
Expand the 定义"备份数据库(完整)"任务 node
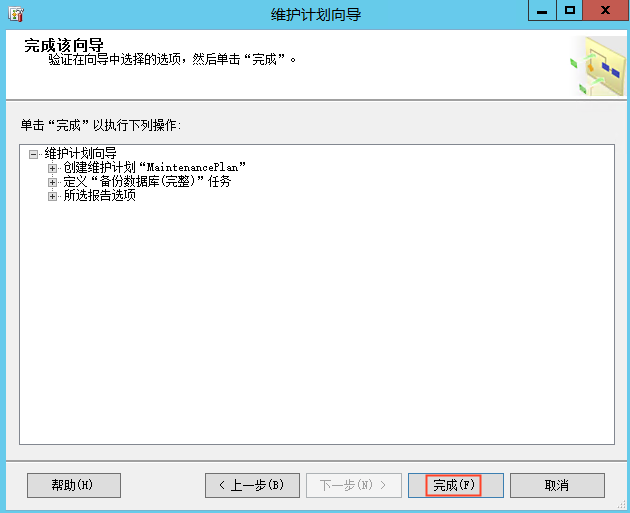(x=52, y=182)
